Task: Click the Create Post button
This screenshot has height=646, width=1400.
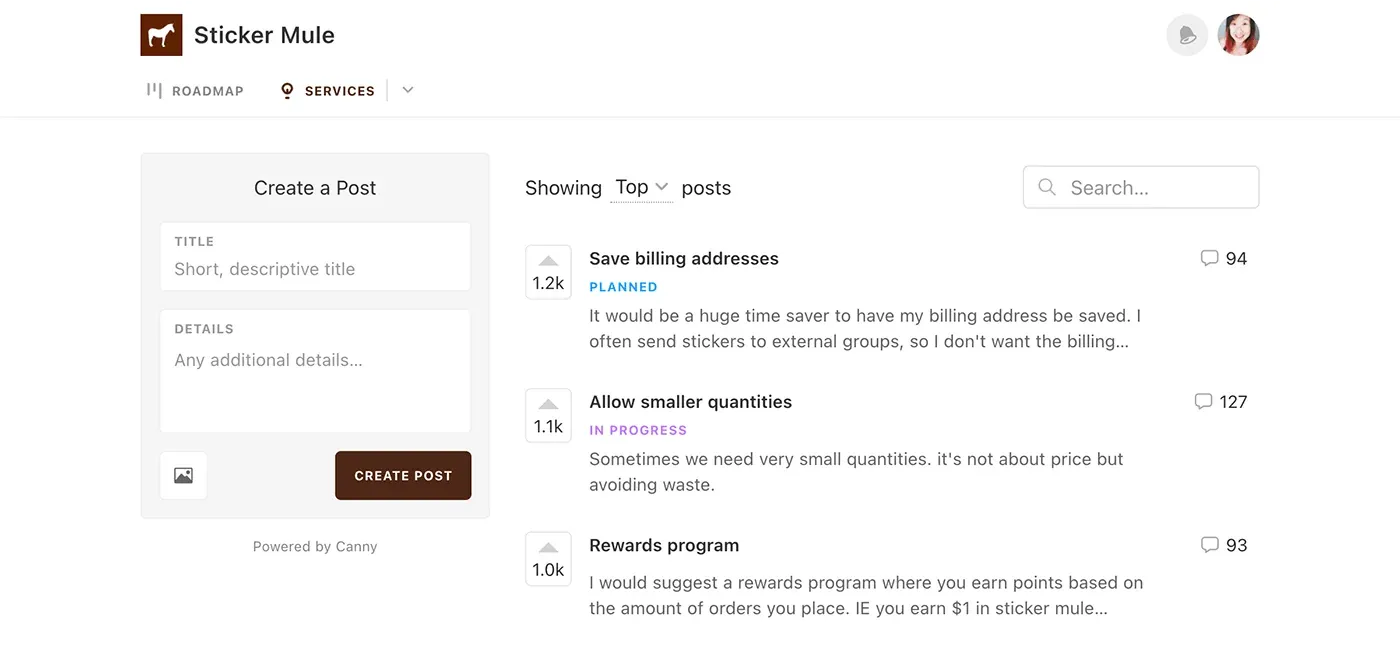Action: (x=403, y=475)
